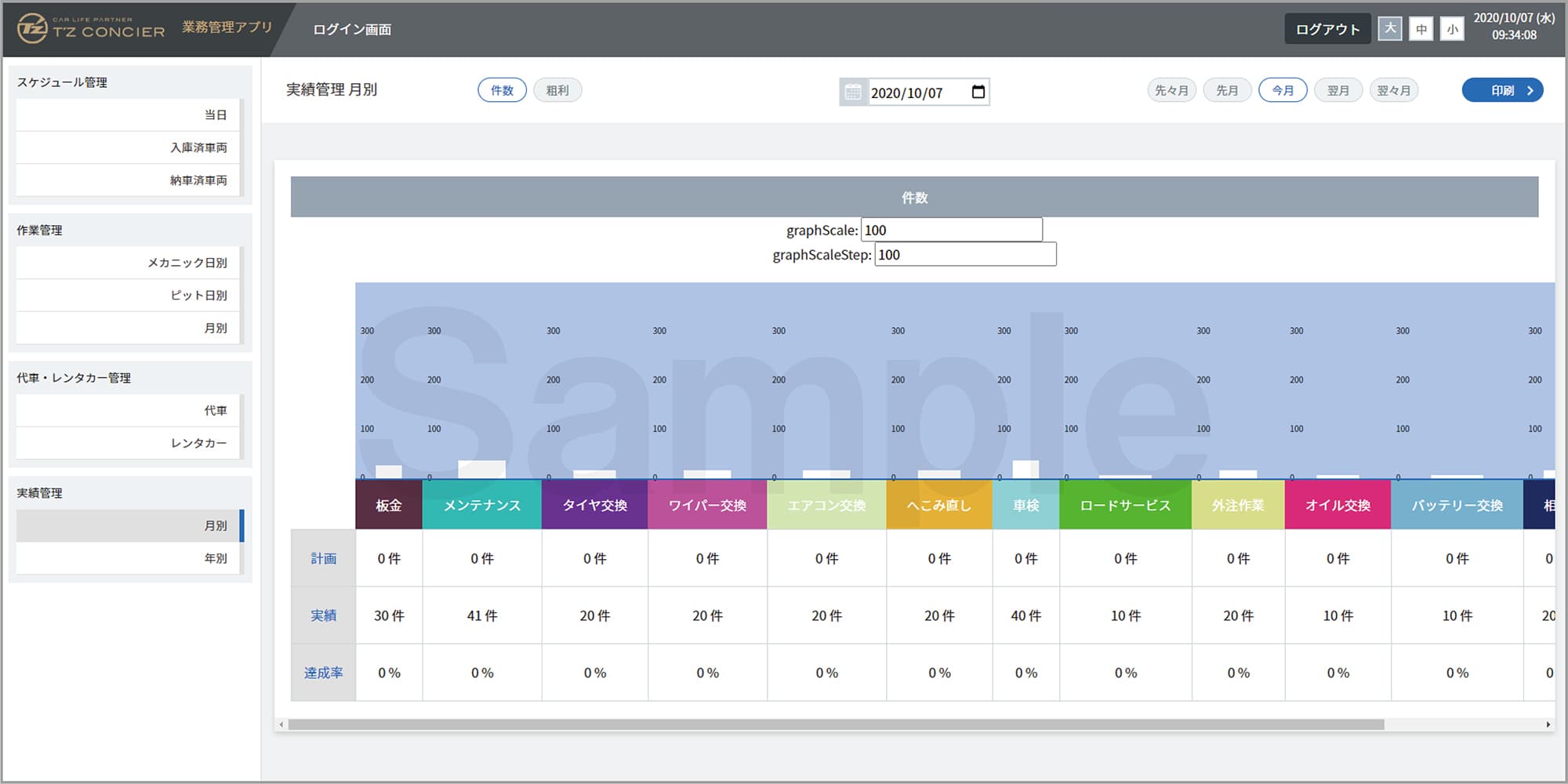The image size is (1568, 784).
Task: Select medium font size 中 button
Action: pyautogui.click(x=1421, y=29)
